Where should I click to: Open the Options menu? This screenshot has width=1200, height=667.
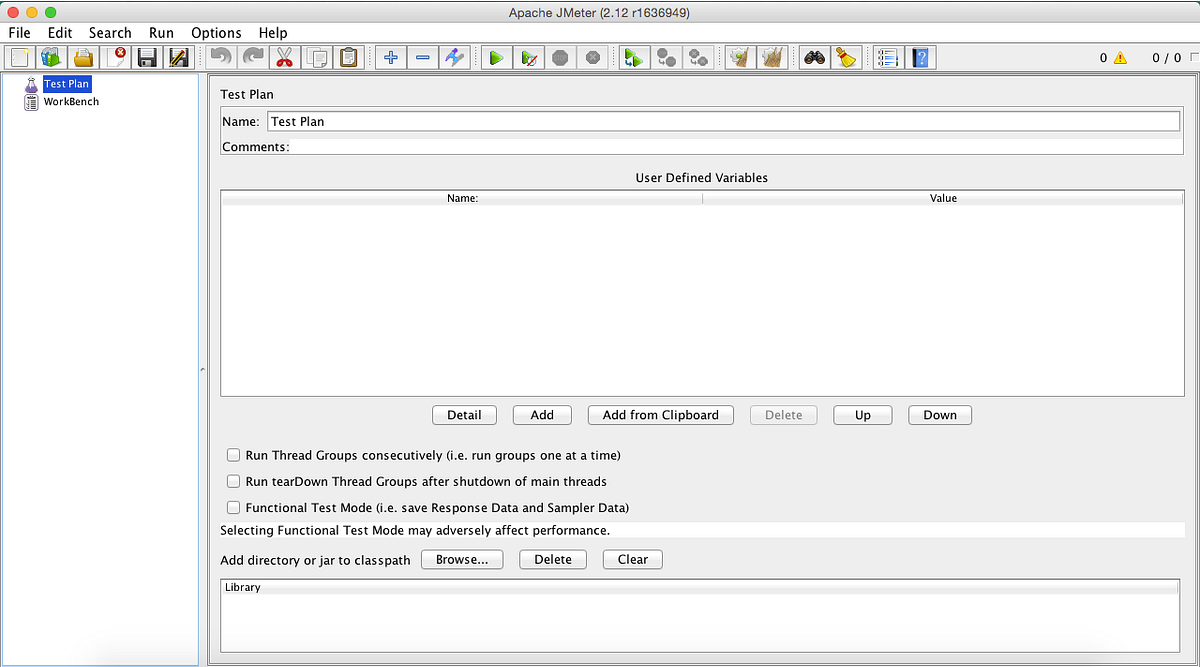pyautogui.click(x=216, y=32)
